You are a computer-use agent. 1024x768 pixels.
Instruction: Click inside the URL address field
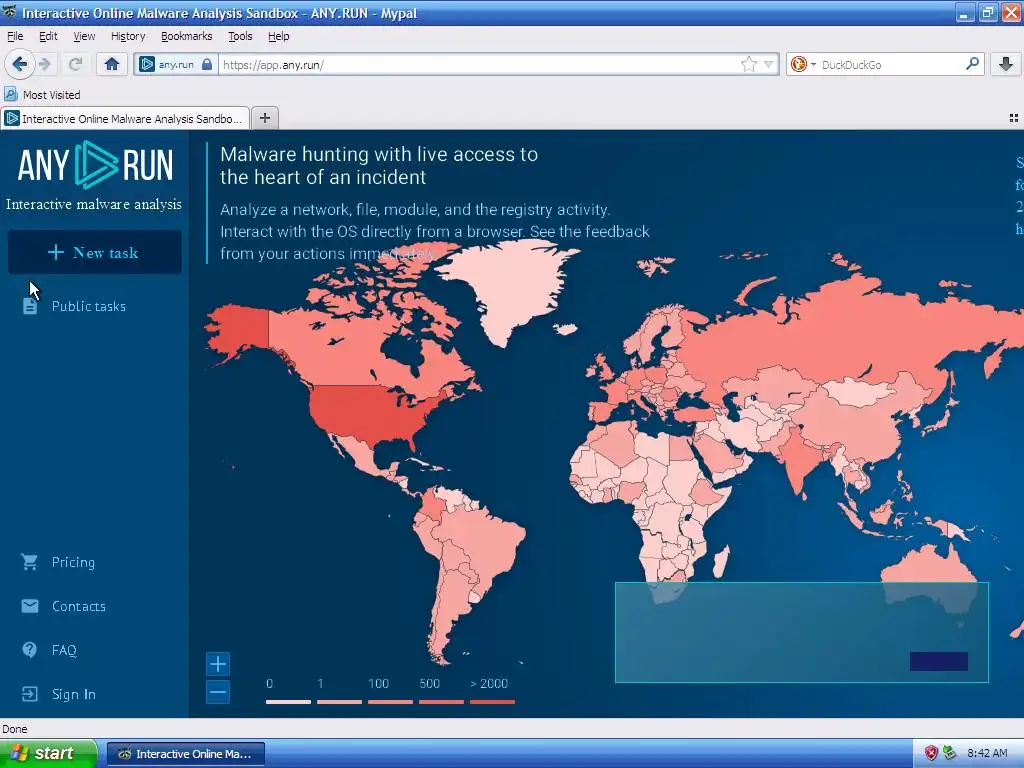[x=479, y=64]
